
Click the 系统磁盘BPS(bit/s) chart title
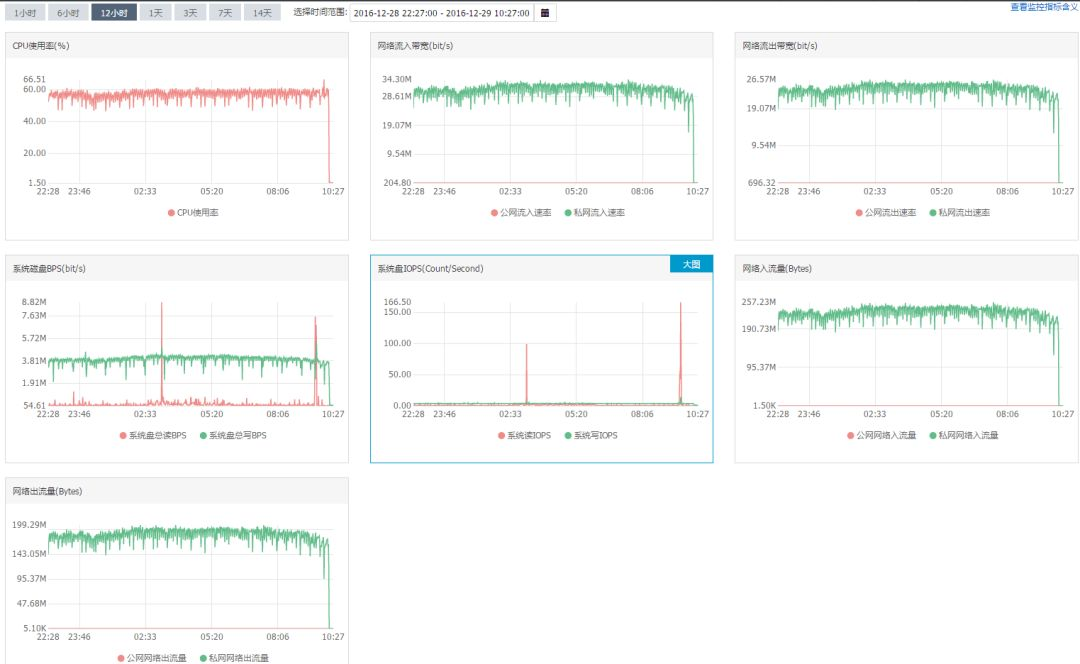[49, 269]
